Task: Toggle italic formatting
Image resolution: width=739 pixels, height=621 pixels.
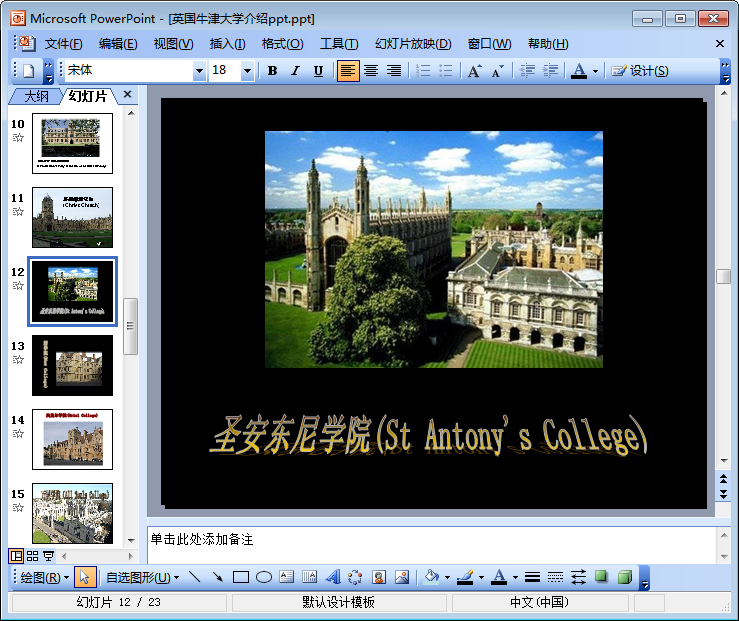Action: 295,71
